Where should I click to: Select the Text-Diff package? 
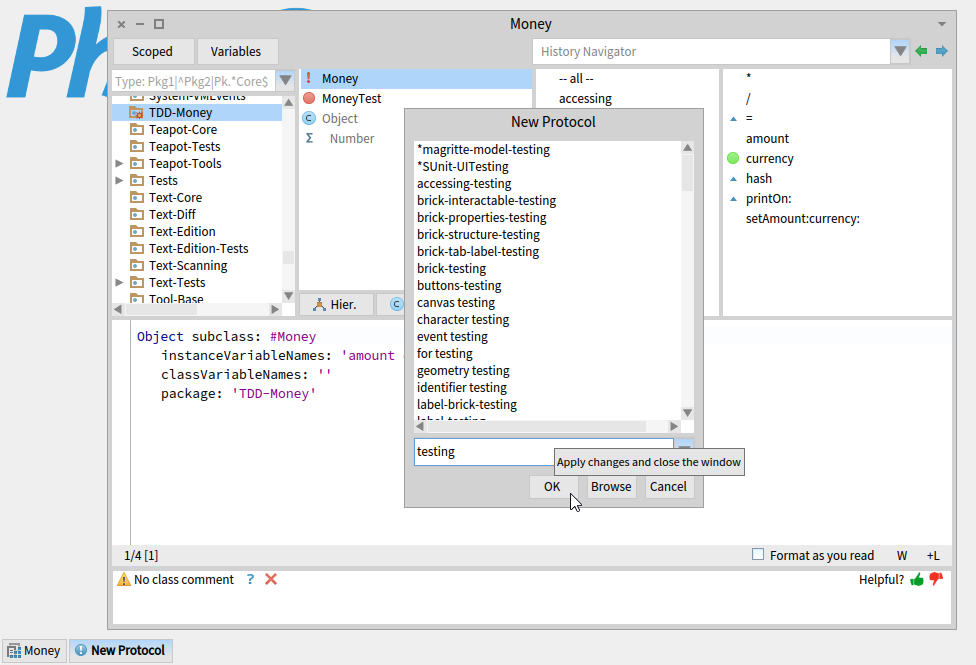tap(172, 215)
